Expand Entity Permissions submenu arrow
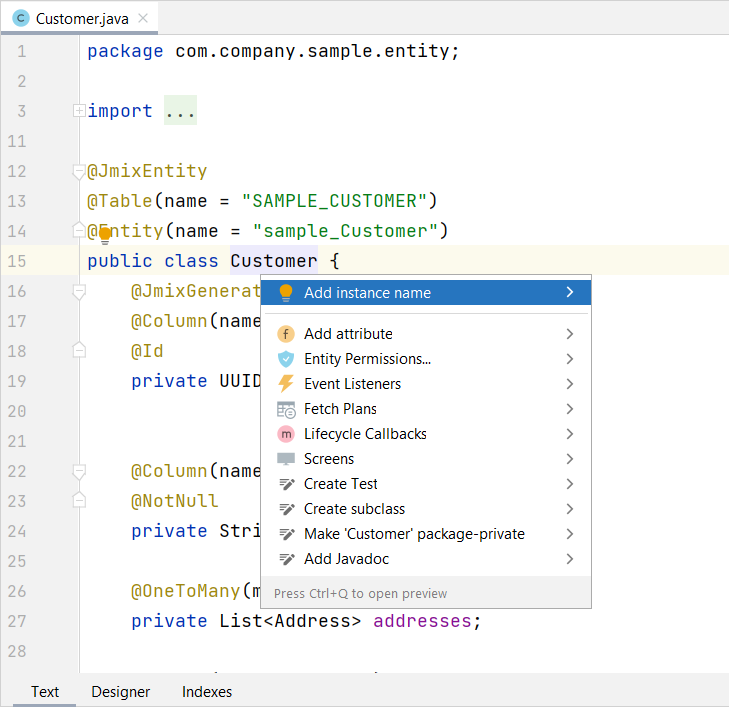729x707 pixels. click(x=570, y=359)
